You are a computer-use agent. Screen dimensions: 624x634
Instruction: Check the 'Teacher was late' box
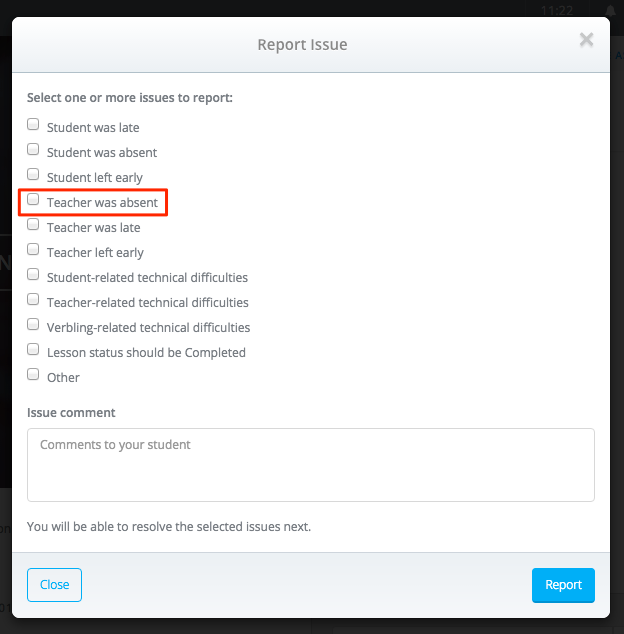33,224
